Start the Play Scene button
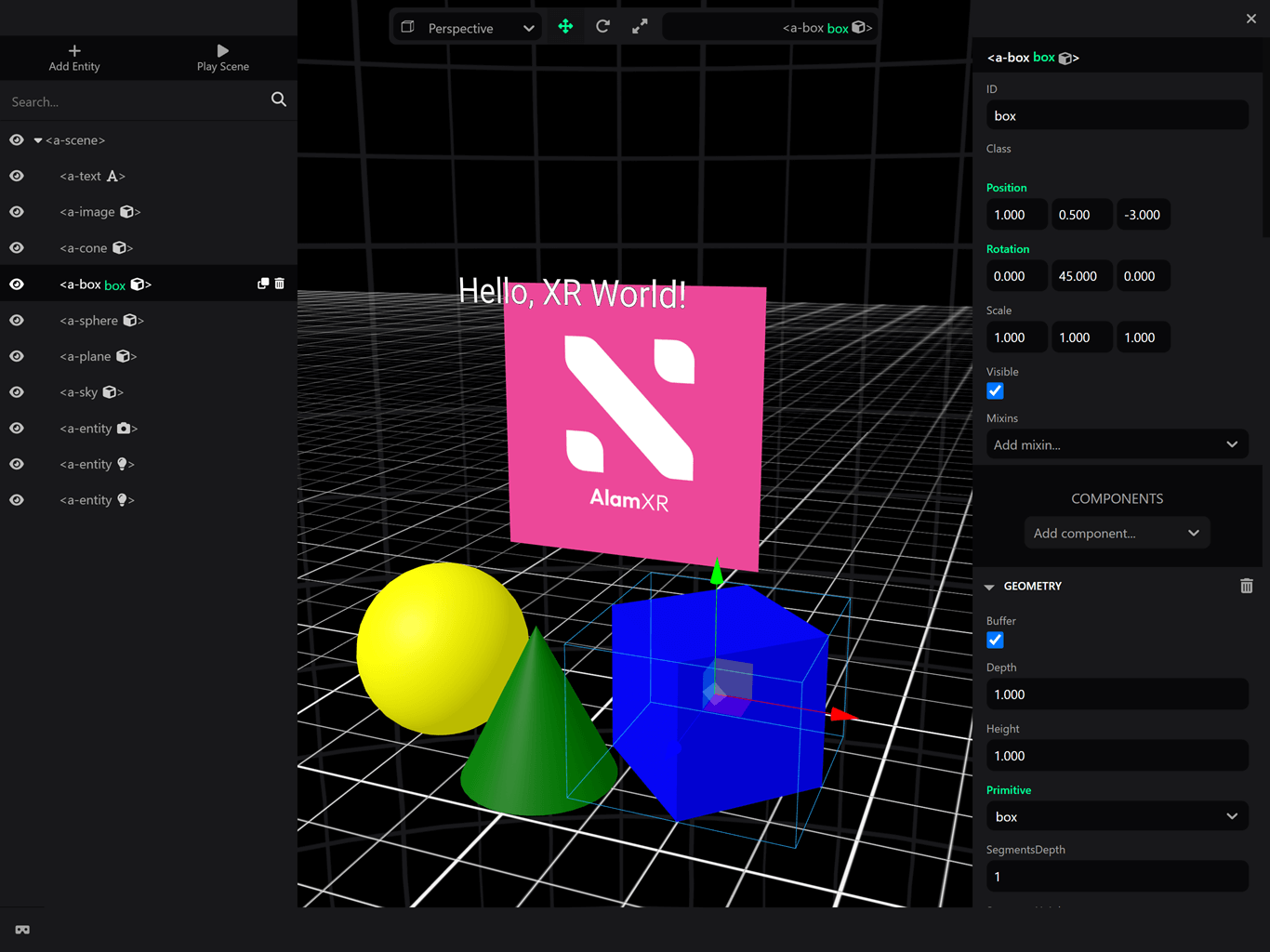The height and width of the screenshot is (952, 1270). pyautogui.click(x=222, y=58)
